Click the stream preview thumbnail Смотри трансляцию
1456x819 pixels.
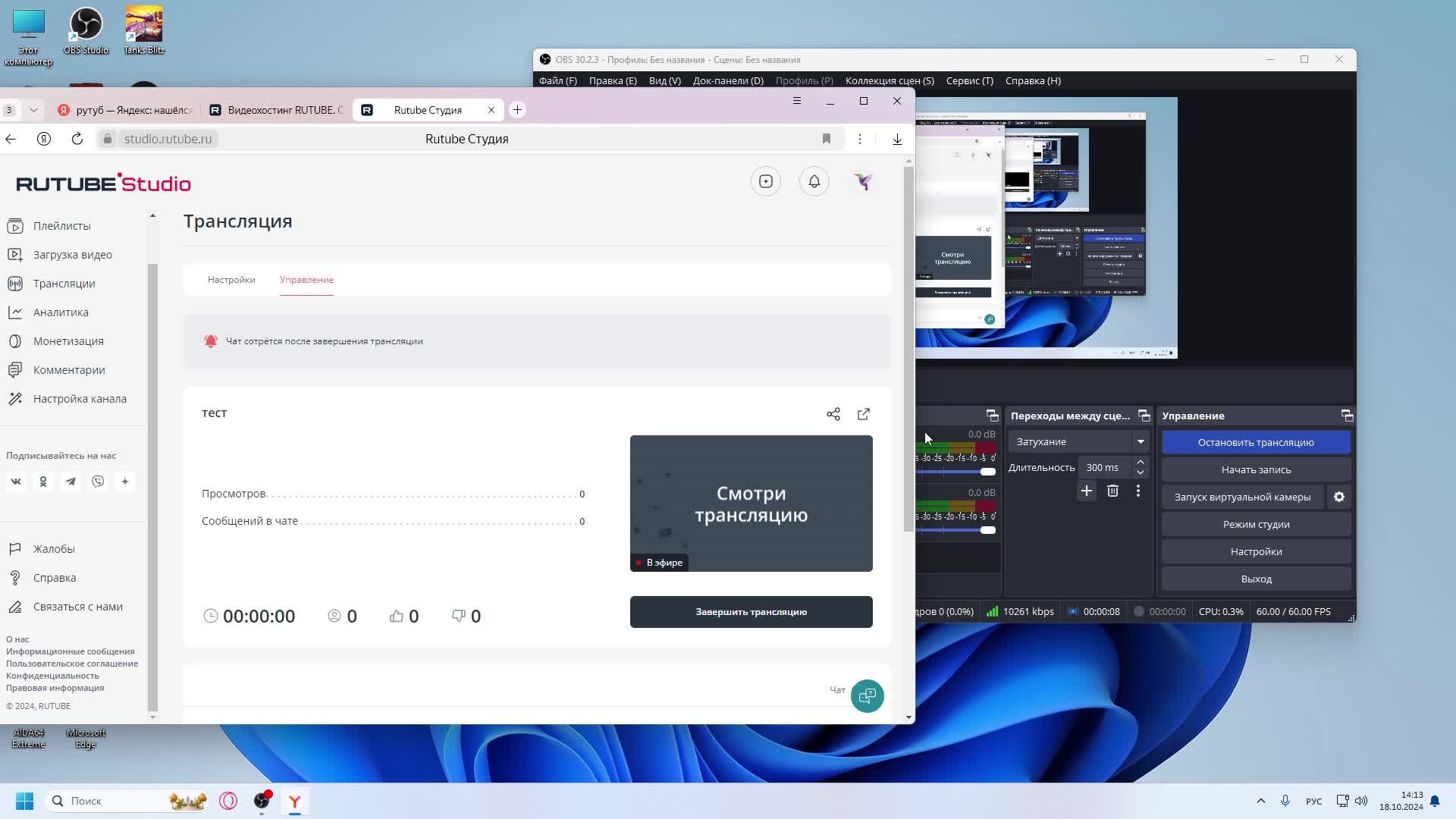click(752, 504)
